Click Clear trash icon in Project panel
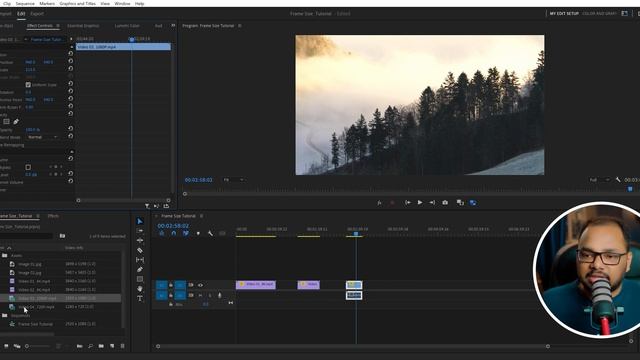This screenshot has width=640, height=360. (x=122, y=346)
